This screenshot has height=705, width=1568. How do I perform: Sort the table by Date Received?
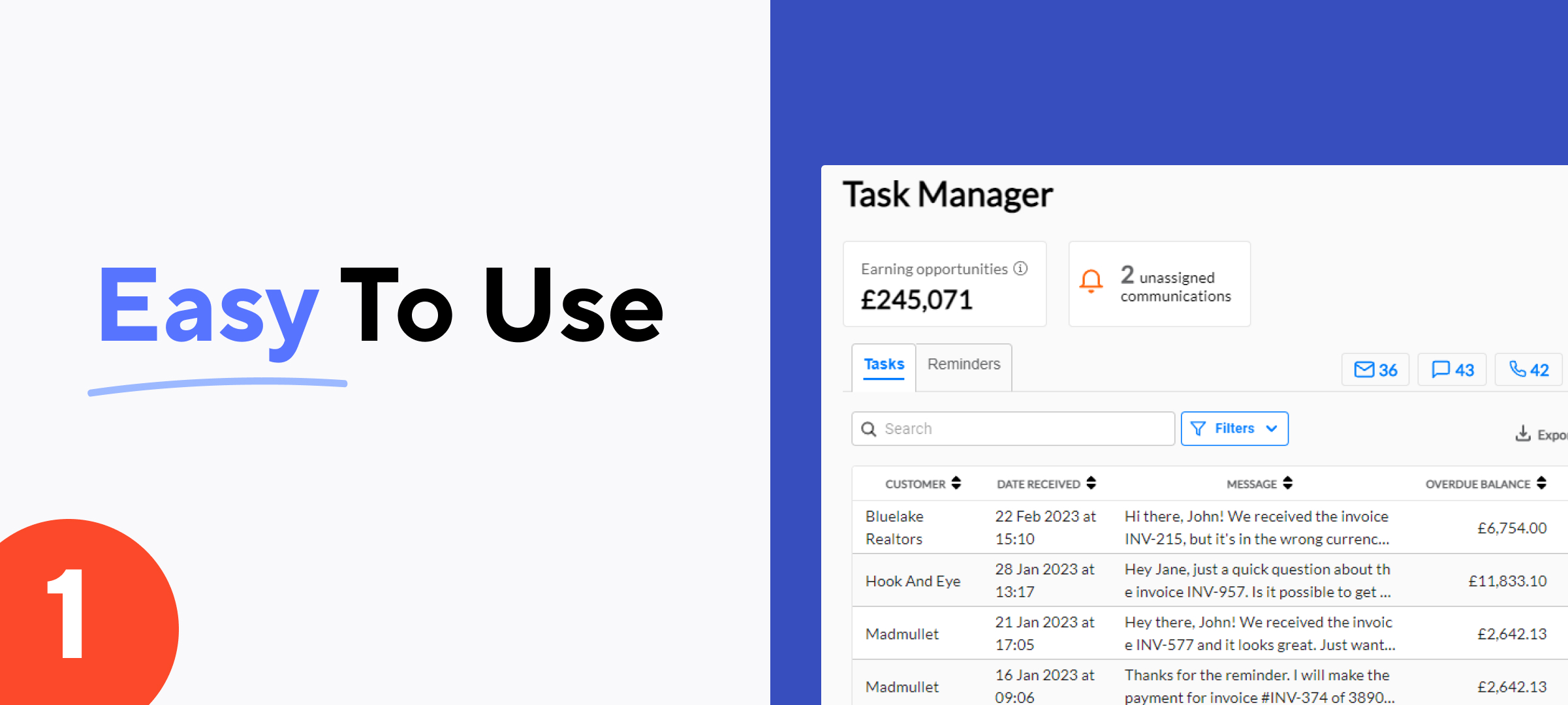[1091, 483]
